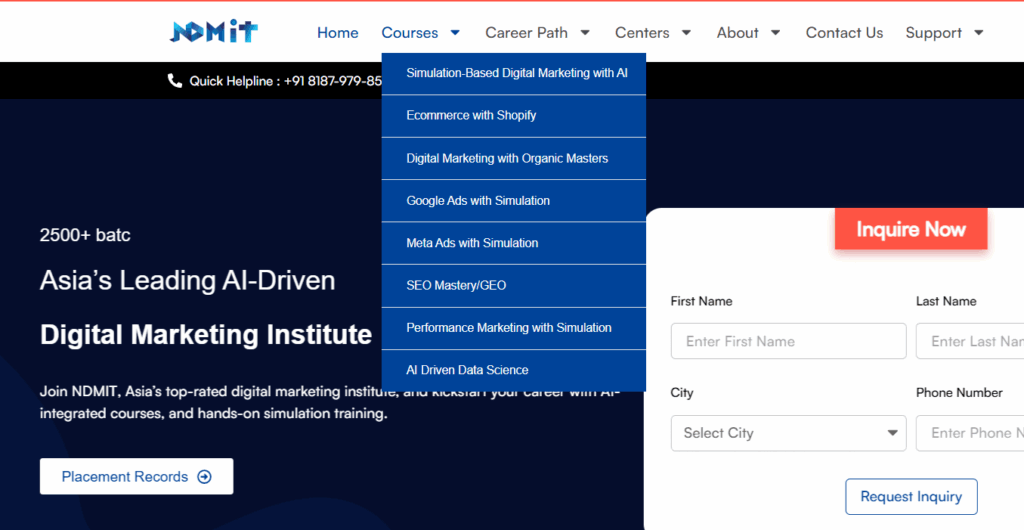Select Simulation-Based Digital Marketing with AI

[x=514, y=73]
